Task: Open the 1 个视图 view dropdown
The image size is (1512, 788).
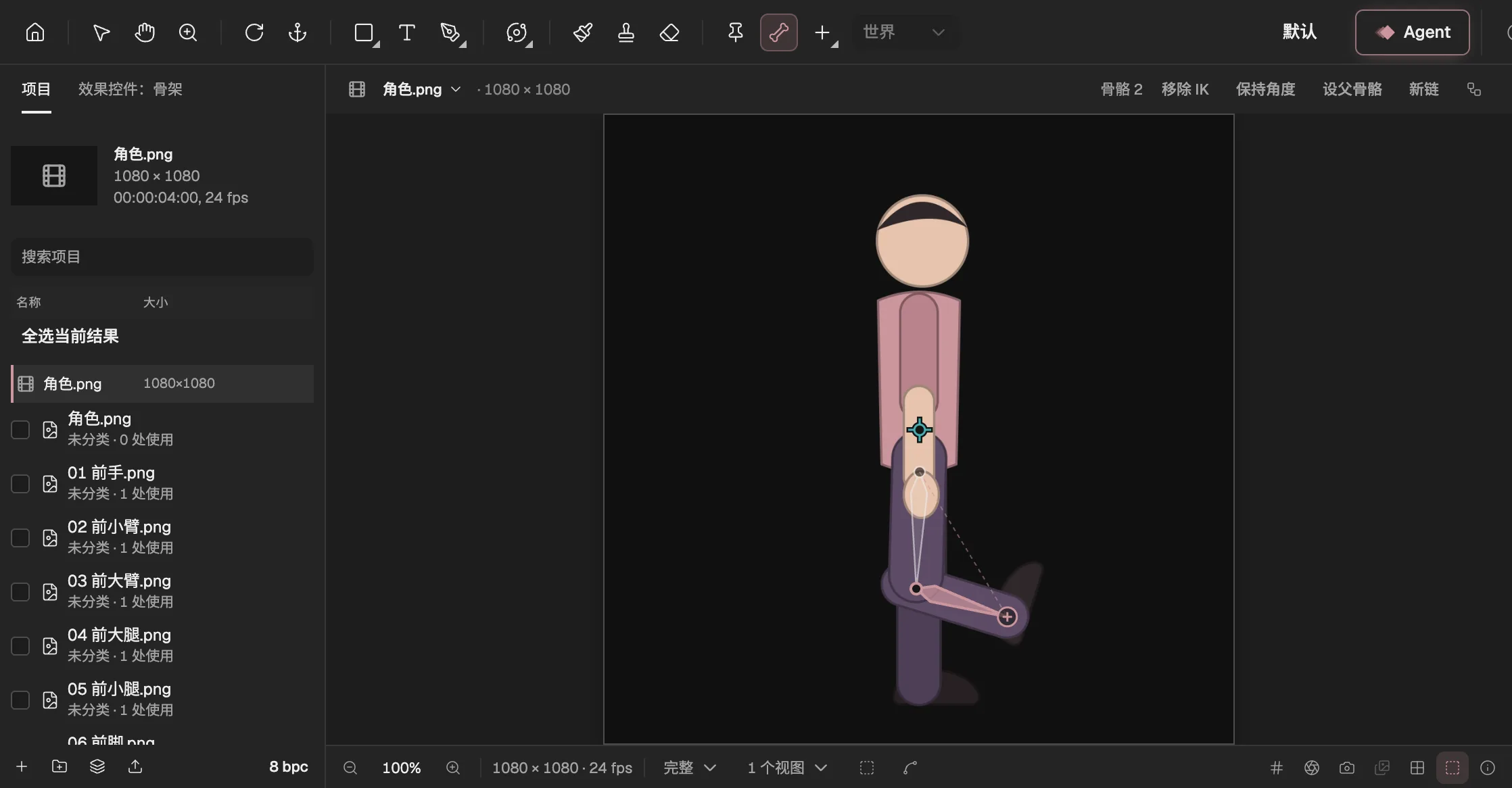Action: pyautogui.click(x=787, y=768)
